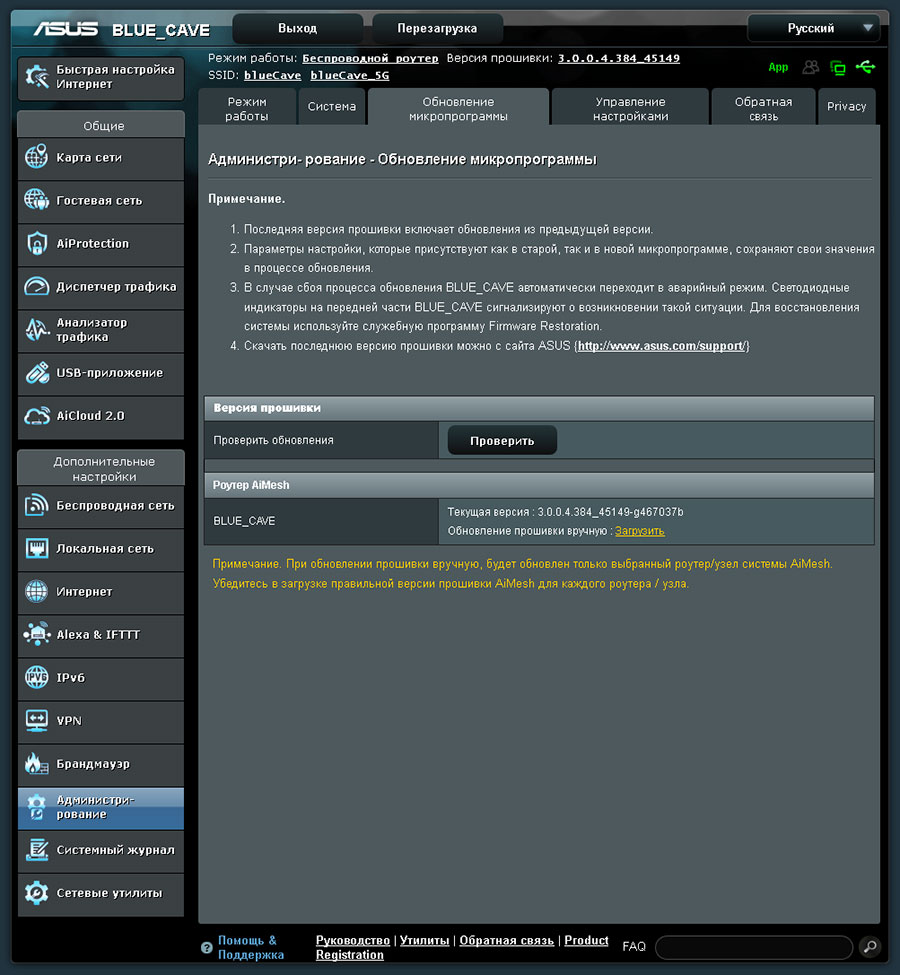The image size is (900, 975).
Task: Open the asus.com/support link
Action: coord(661,346)
